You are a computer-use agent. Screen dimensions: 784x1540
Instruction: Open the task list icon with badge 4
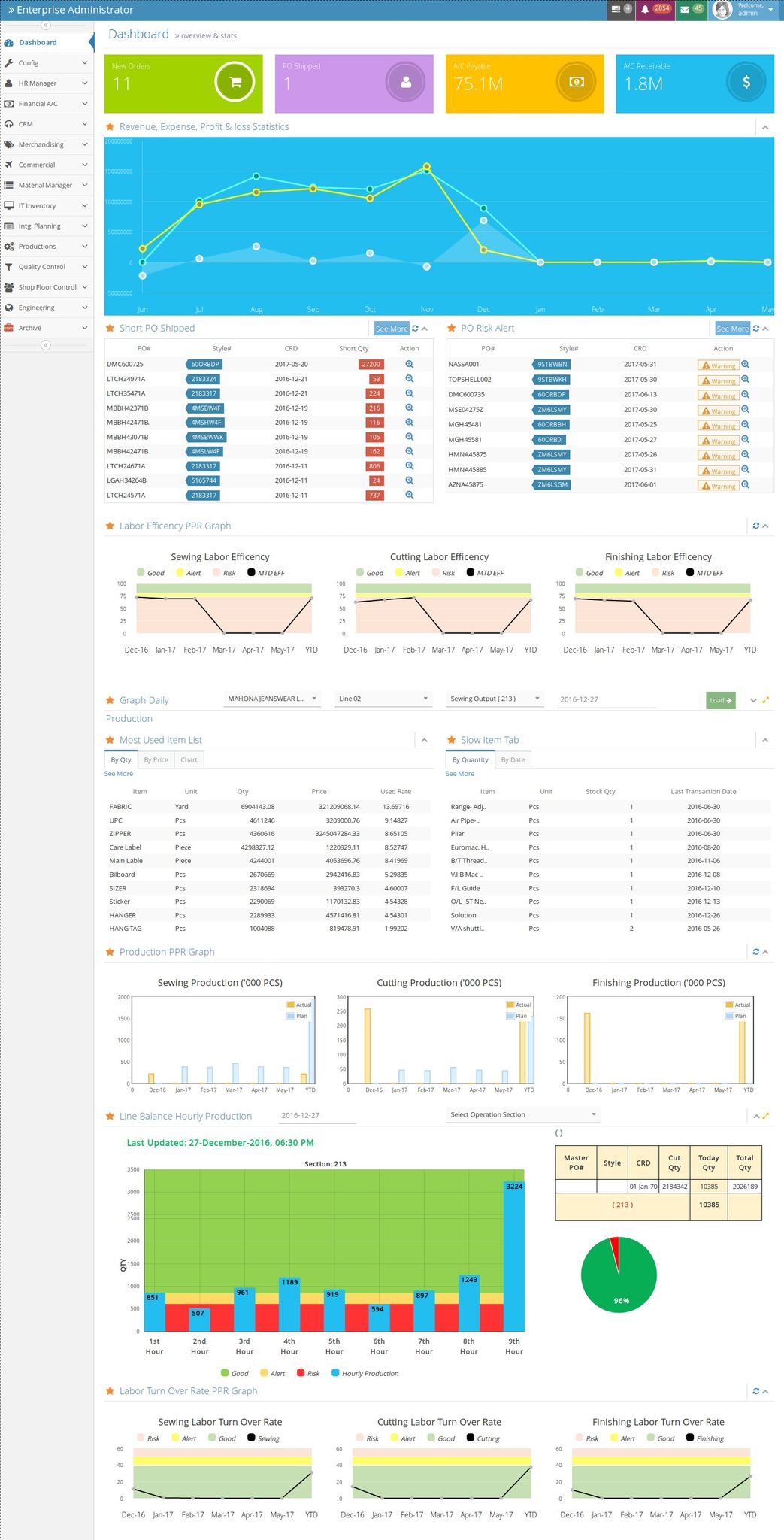click(x=621, y=10)
